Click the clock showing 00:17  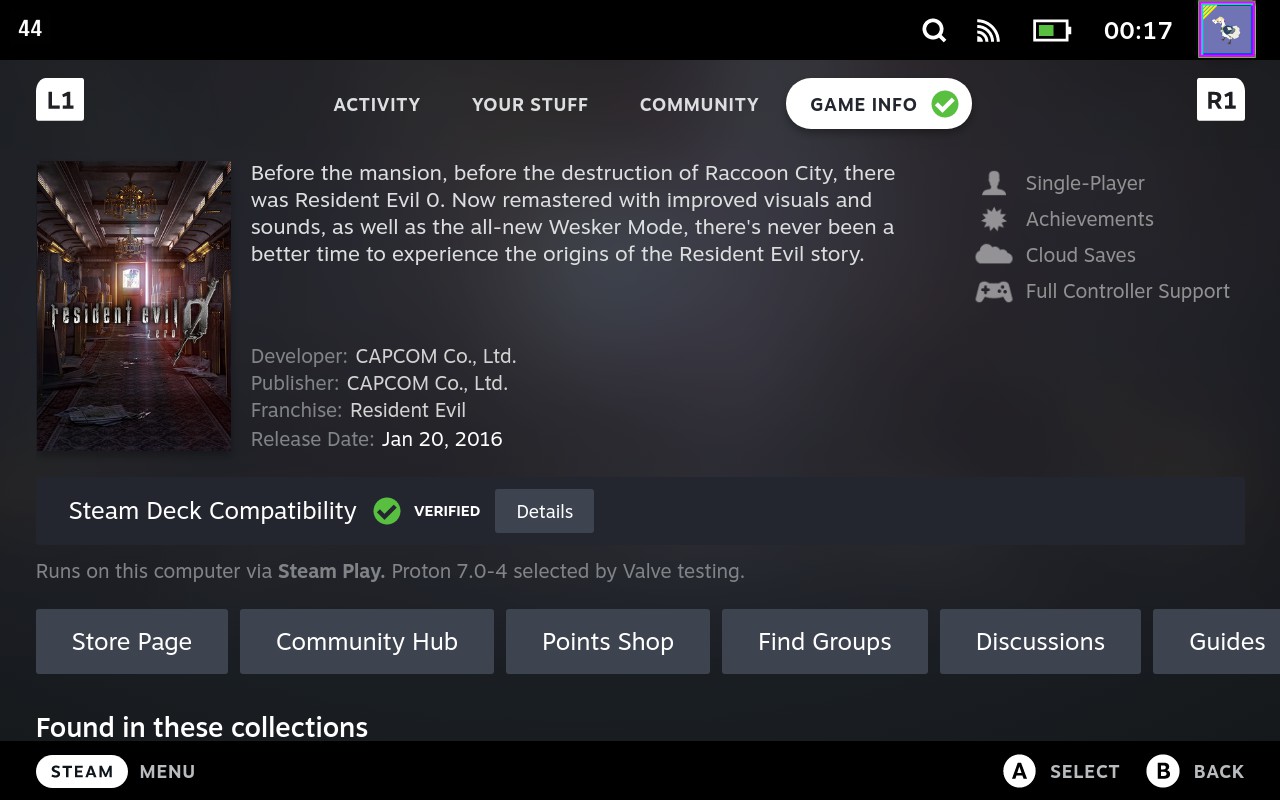click(x=1138, y=31)
